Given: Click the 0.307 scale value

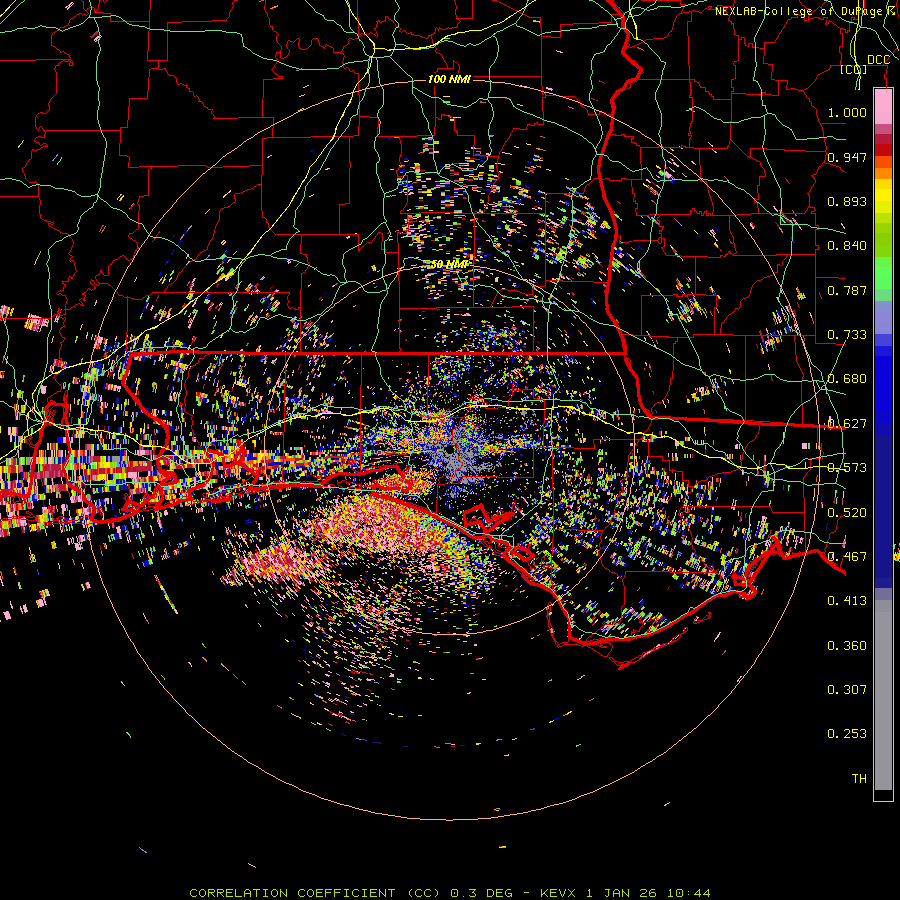Looking at the screenshot, I should 847,689.
